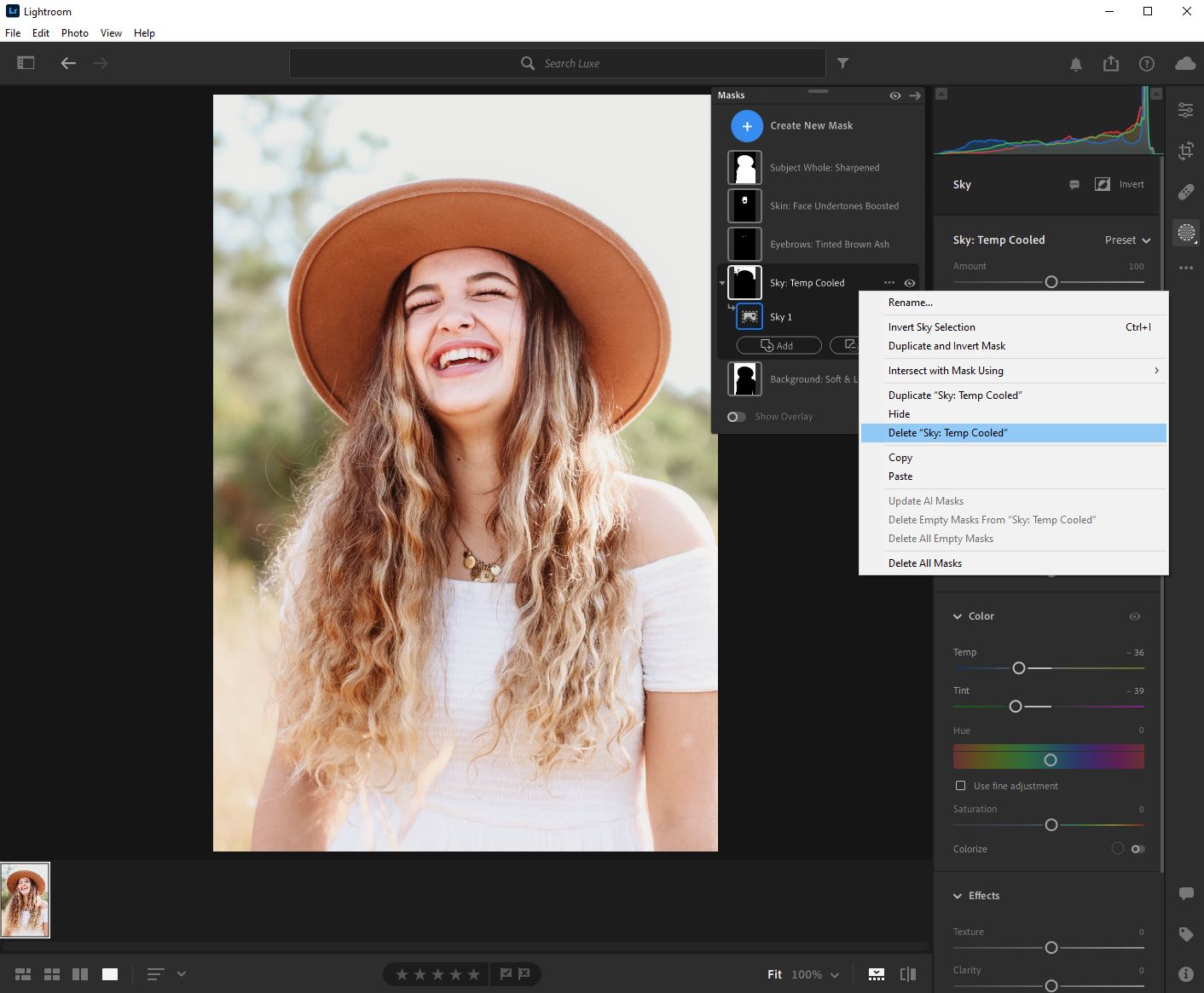
Task: Collapse the Color section
Action: [x=957, y=616]
